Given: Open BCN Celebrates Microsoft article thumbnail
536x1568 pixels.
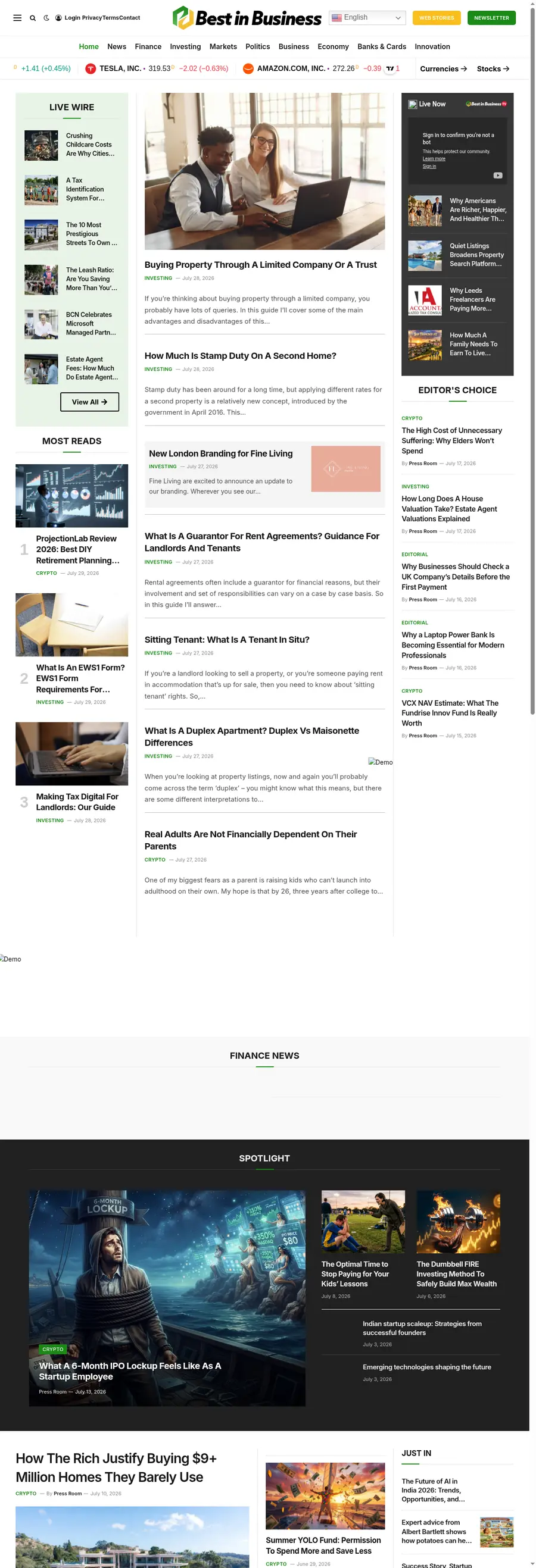Looking at the screenshot, I should [x=42, y=324].
